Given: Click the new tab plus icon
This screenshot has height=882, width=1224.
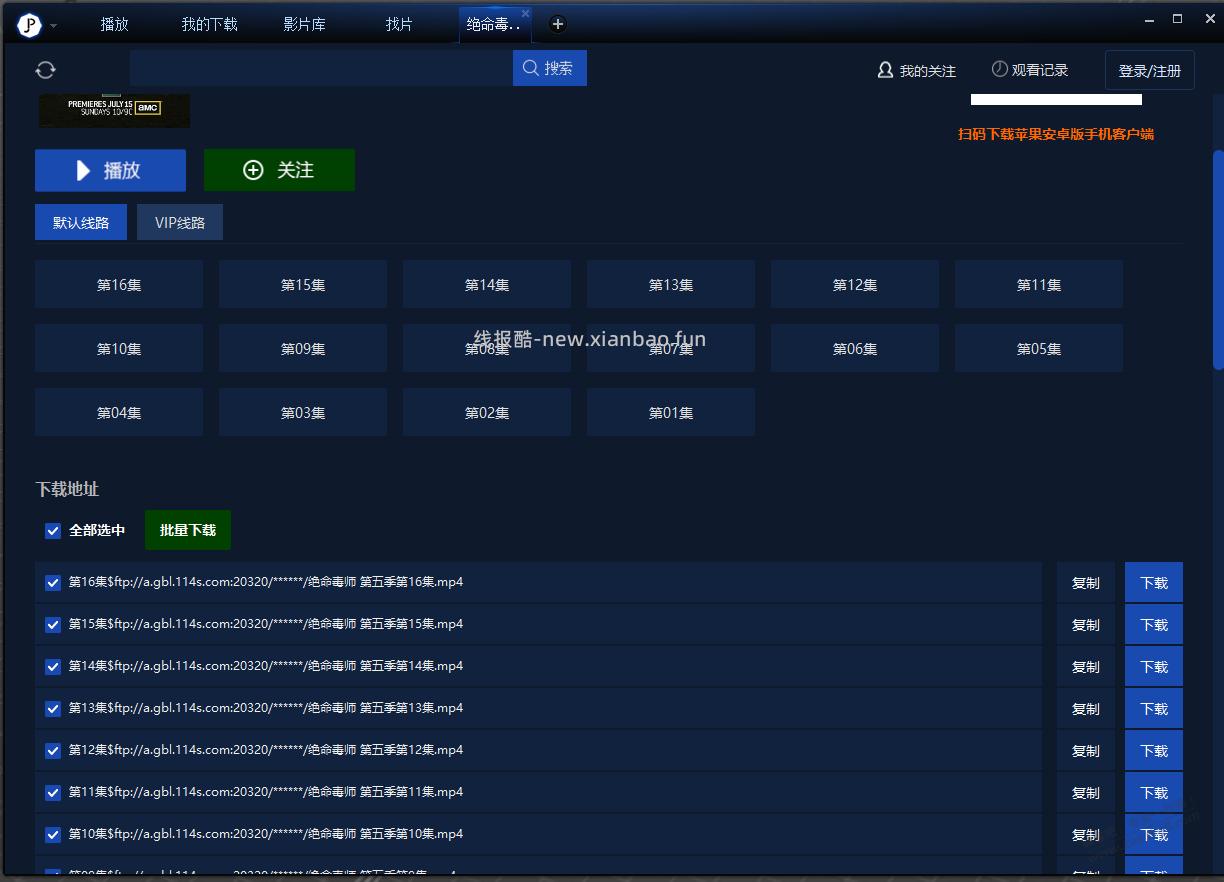Looking at the screenshot, I should (x=558, y=24).
